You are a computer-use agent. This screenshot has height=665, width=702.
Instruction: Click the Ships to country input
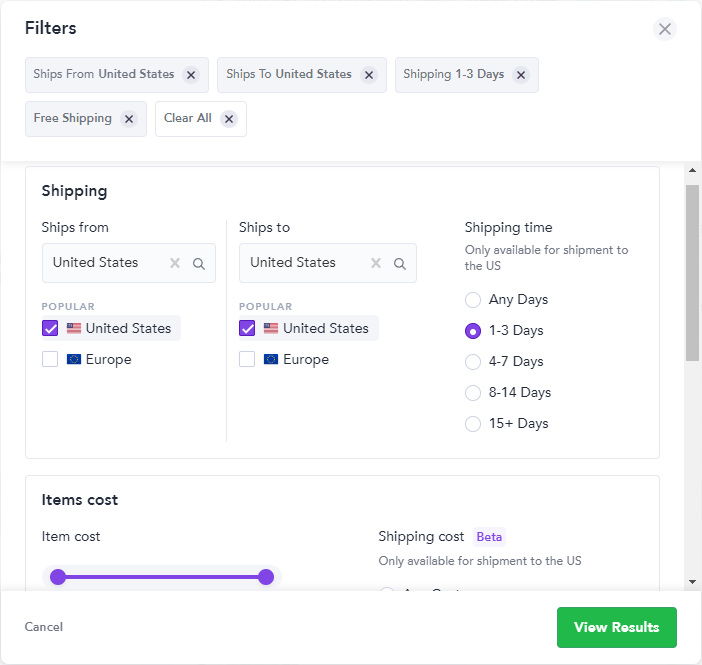[328, 263]
